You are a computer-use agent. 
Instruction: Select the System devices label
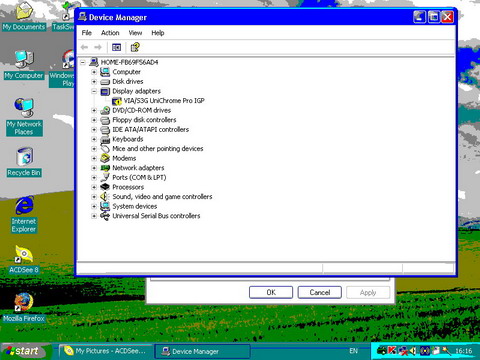point(135,206)
